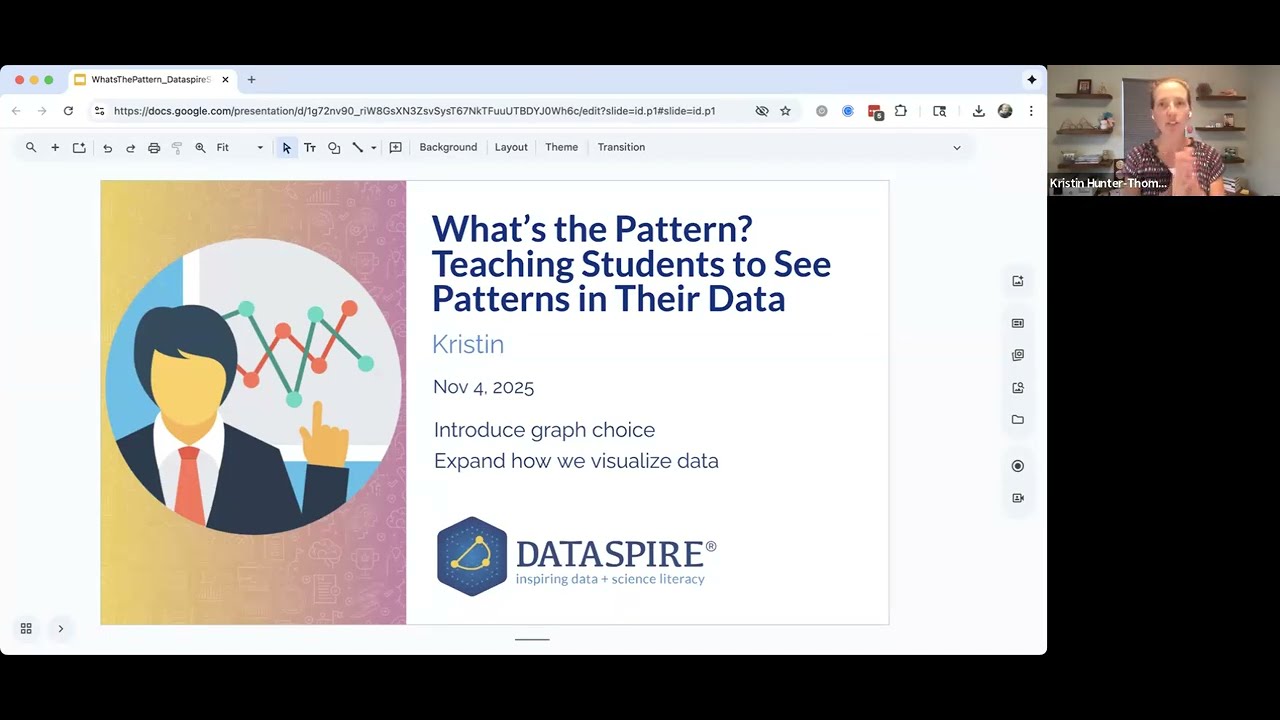Go forward in browser history
1280x720 pixels.
[x=42, y=111]
